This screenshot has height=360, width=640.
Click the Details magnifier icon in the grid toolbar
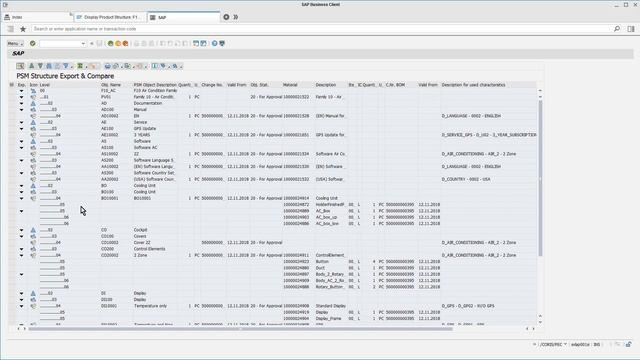(x=20, y=66)
